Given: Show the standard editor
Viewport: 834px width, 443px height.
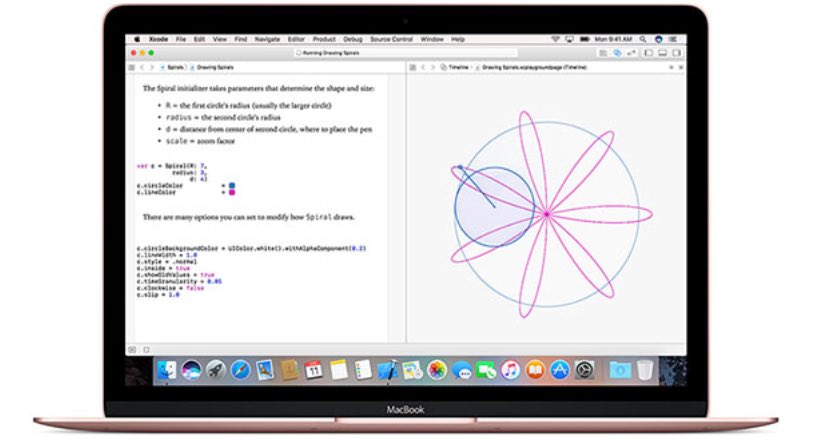Looking at the screenshot, I should (603, 53).
